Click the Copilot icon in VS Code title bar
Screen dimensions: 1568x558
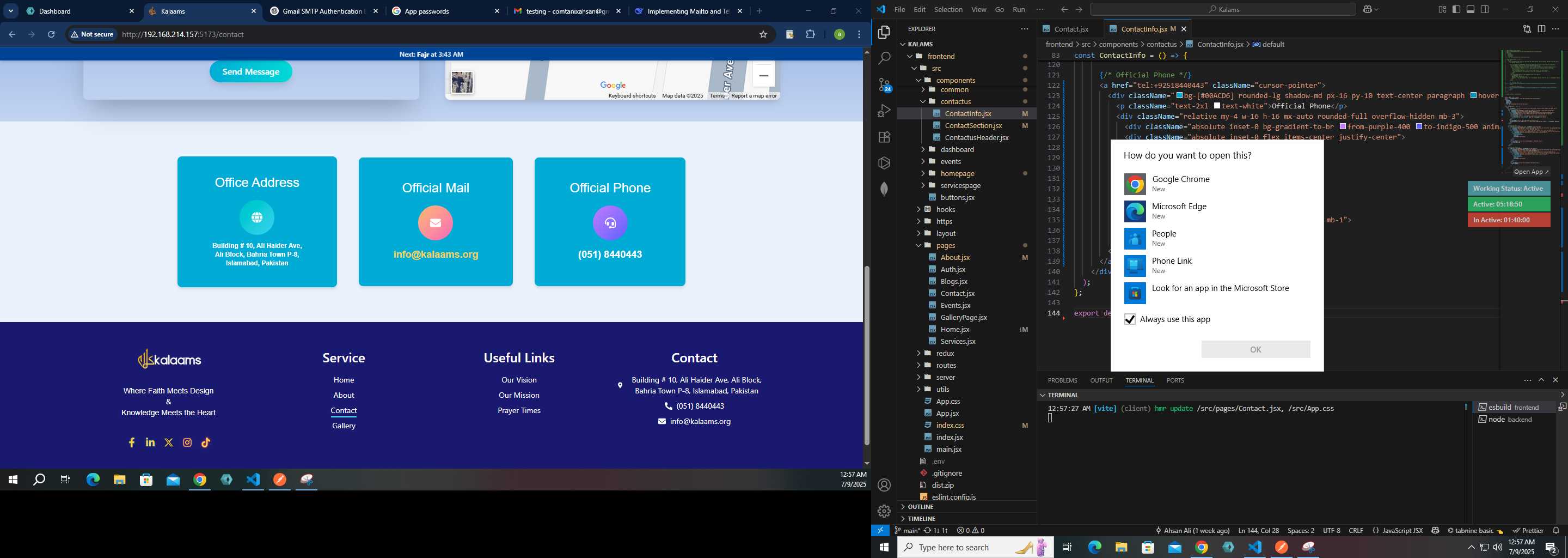[1368, 10]
